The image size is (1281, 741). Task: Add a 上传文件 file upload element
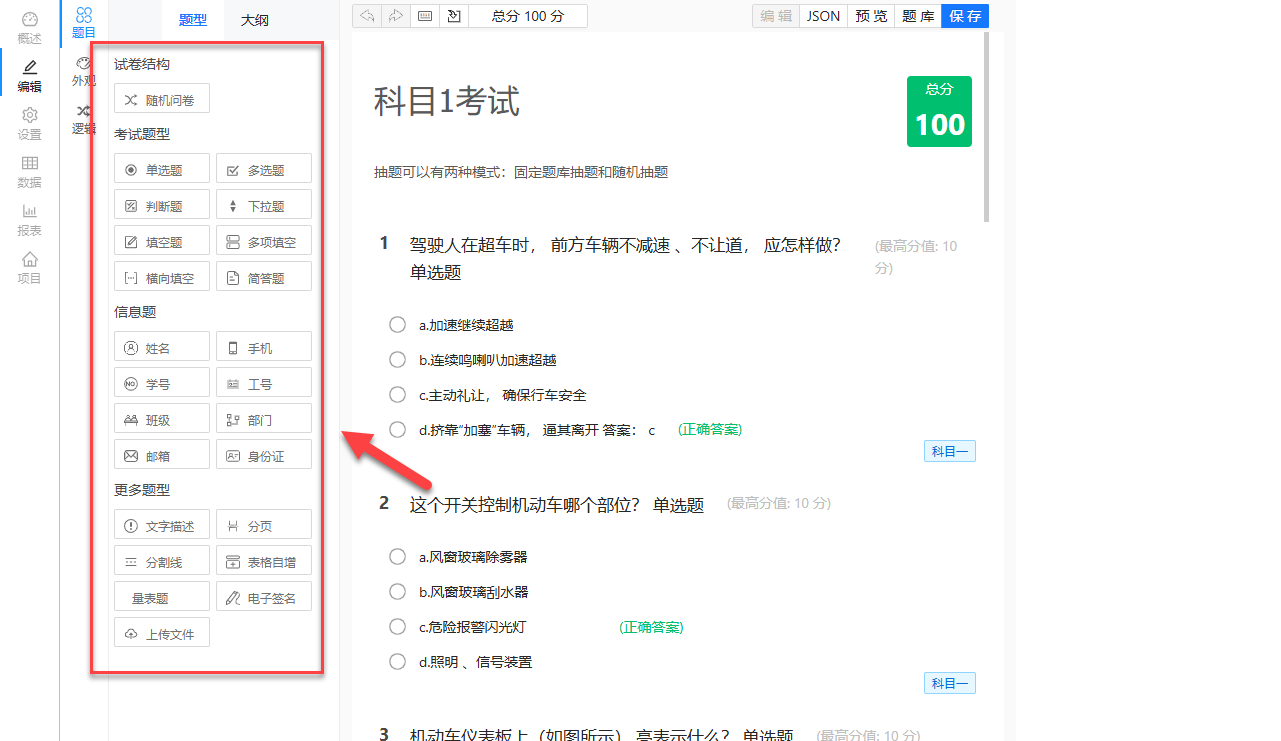162,633
